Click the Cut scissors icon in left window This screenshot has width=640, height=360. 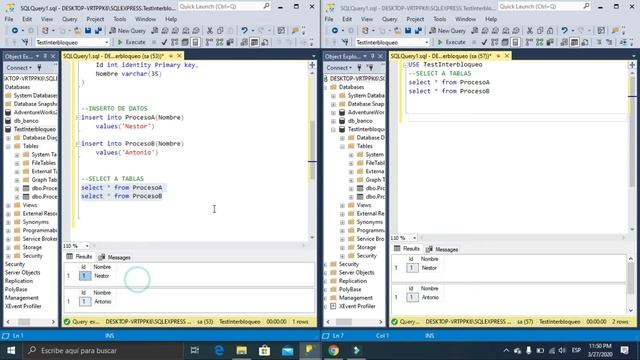point(210,31)
